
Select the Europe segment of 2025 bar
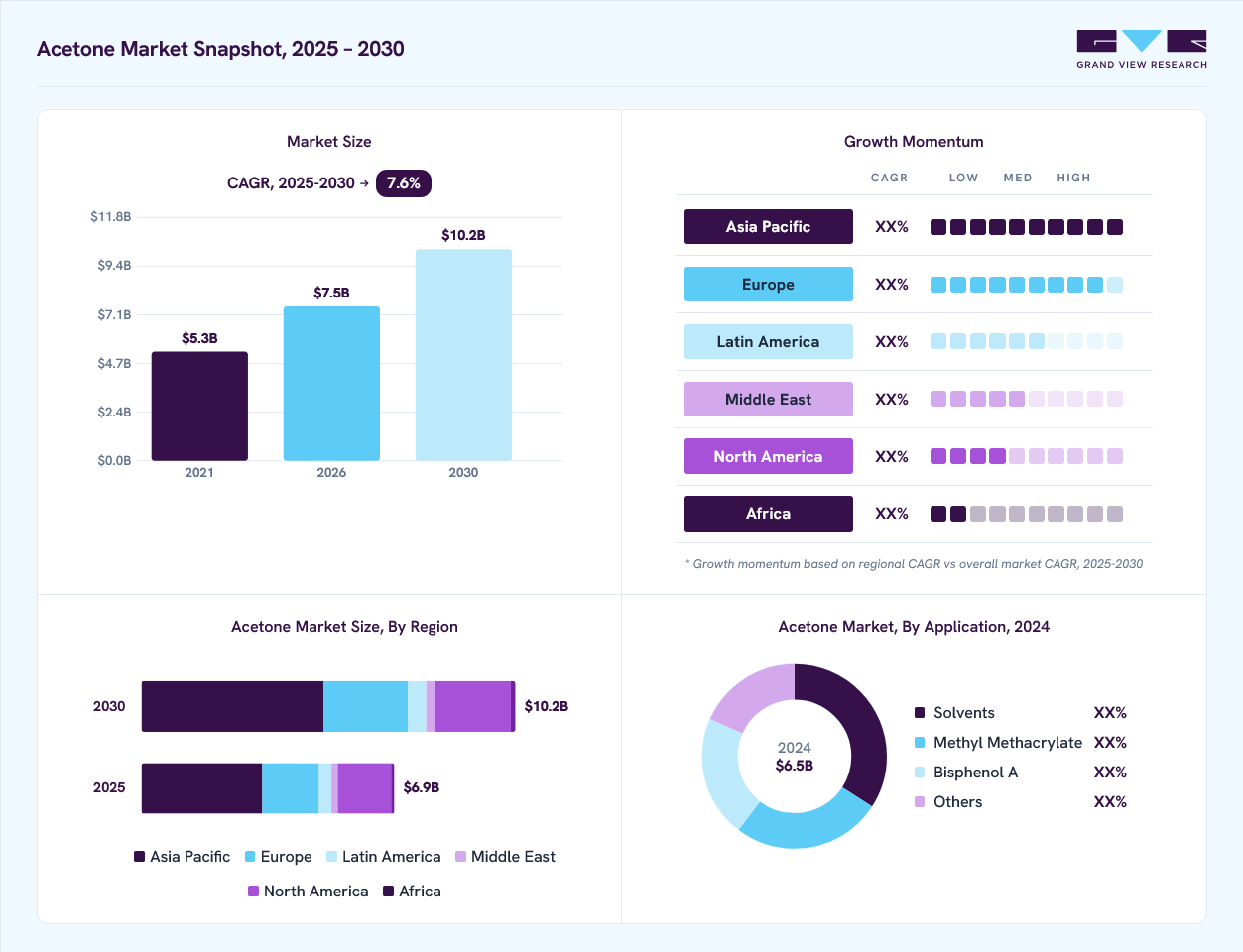click(x=290, y=788)
